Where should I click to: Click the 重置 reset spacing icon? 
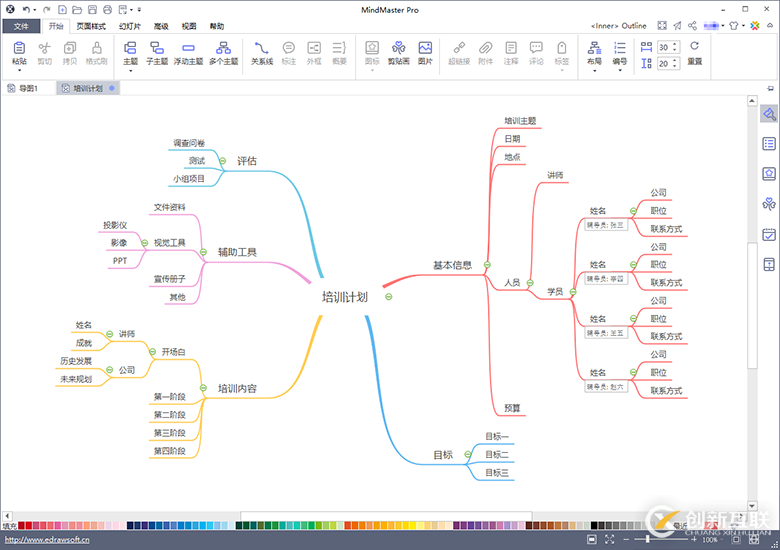(694, 53)
